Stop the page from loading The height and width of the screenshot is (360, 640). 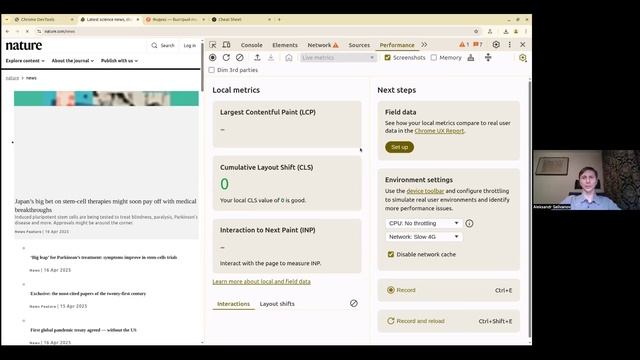pyautogui.click(x=27, y=31)
